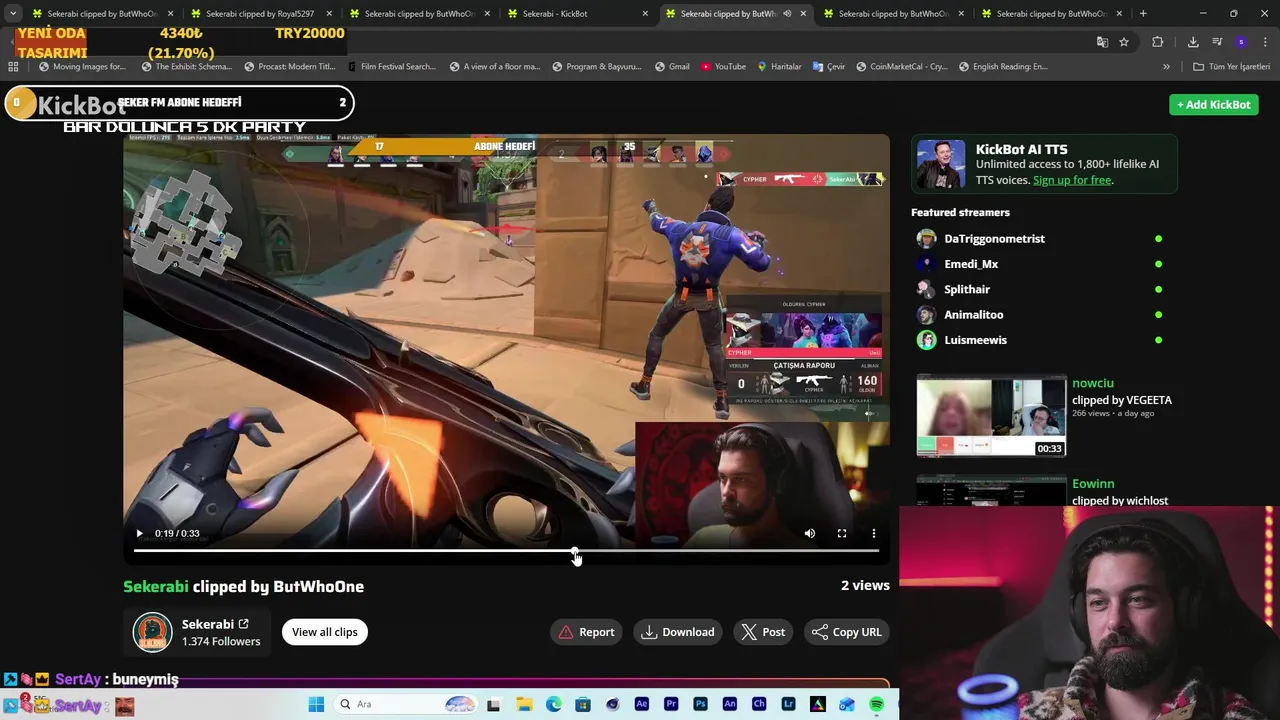The width and height of the screenshot is (1280, 720).
Task: Open the YouTube bookmark
Action: [723, 66]
